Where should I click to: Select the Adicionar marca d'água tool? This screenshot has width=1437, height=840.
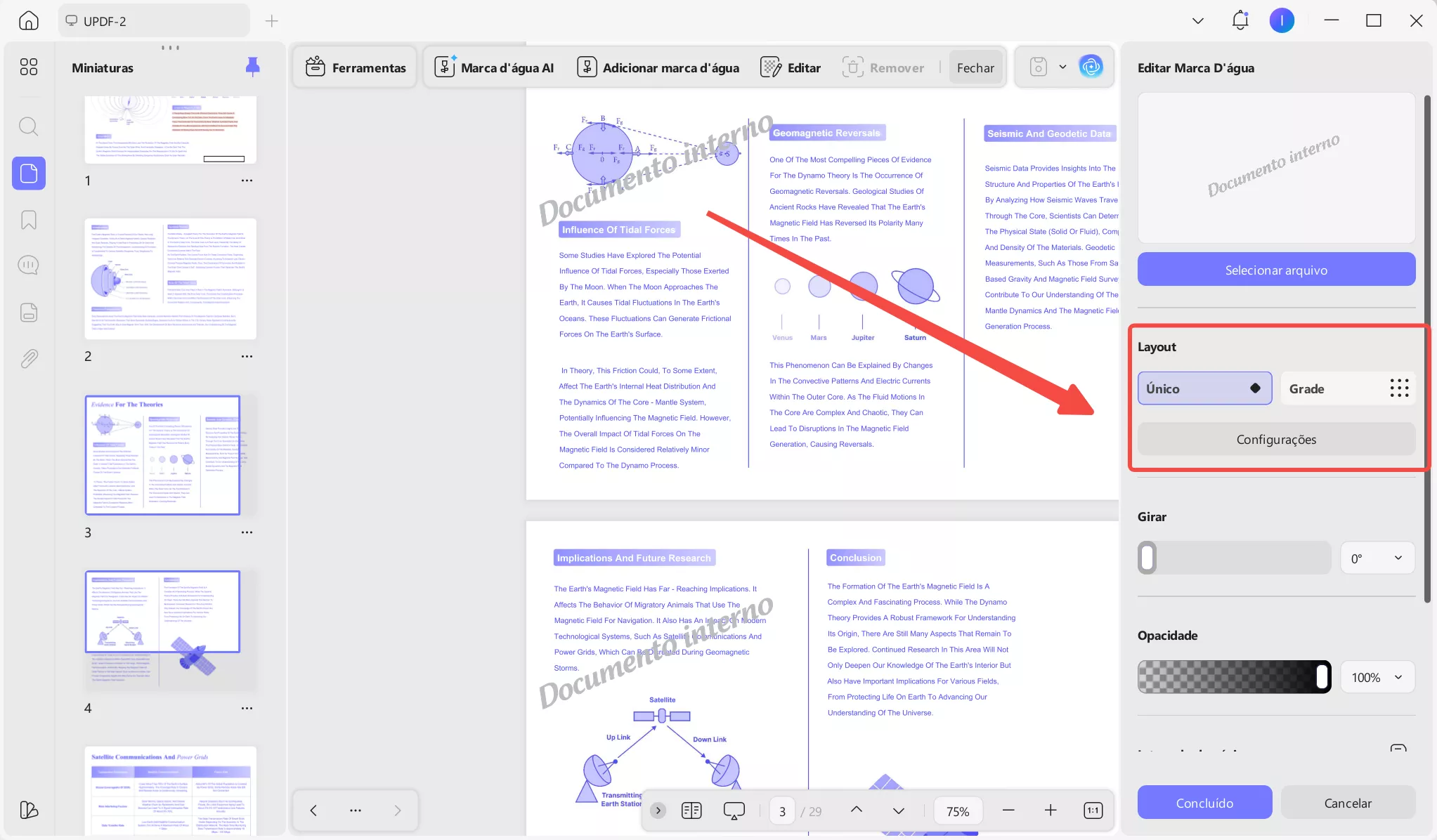pyautogui.click(x=657, y=67)
